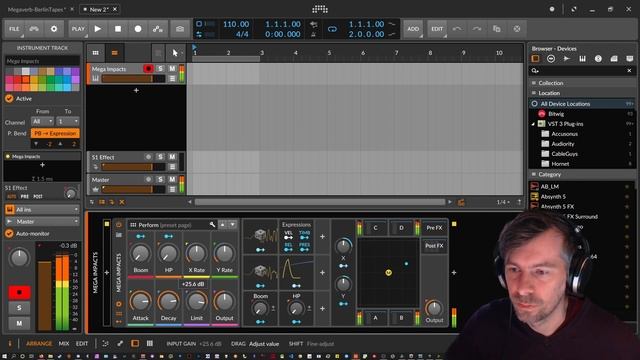The image size is (640, 360).
Task: Select the pointer tool
Action: pos(175,53)
